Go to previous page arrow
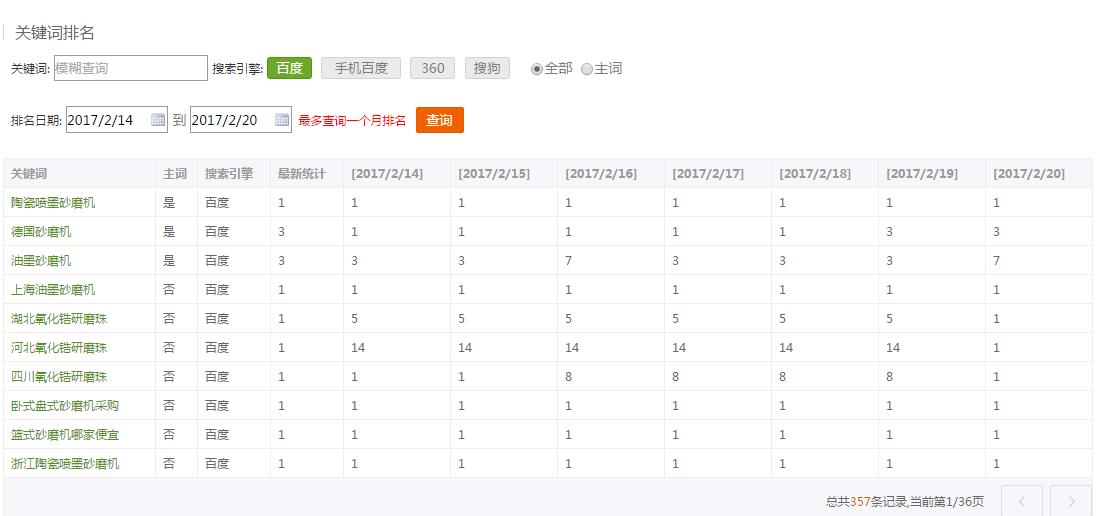The image size is (1096, 516). point(1022,501)
